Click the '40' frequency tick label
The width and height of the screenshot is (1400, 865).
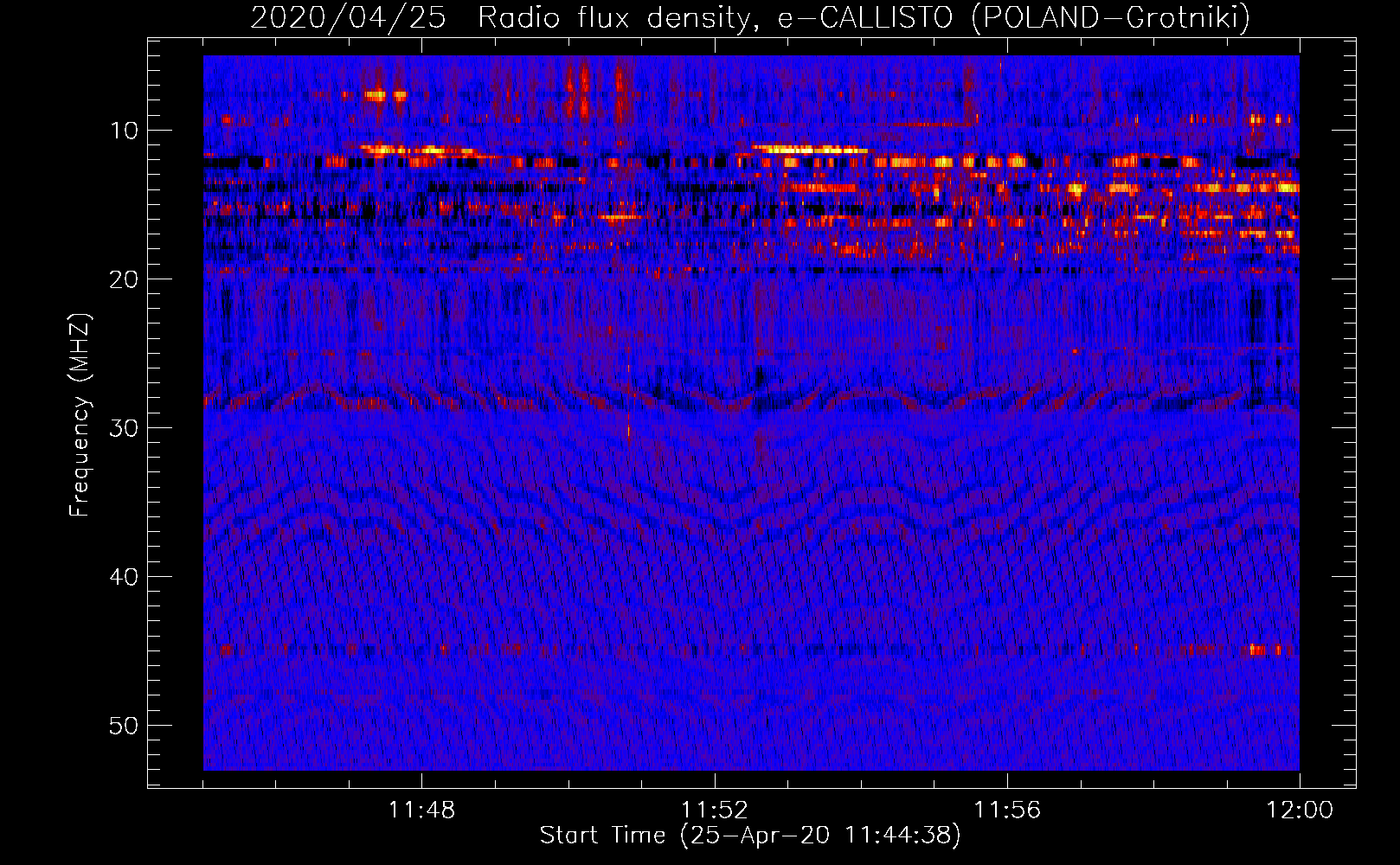click(125, 577)
